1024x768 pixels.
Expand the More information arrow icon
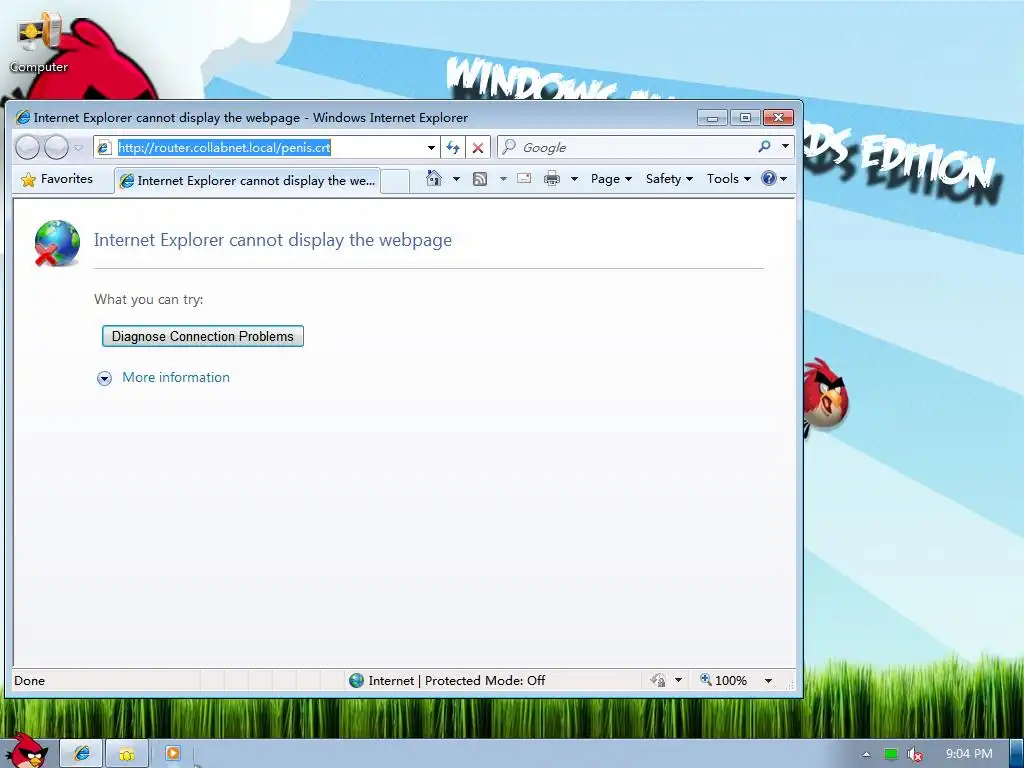pos(104,378)
